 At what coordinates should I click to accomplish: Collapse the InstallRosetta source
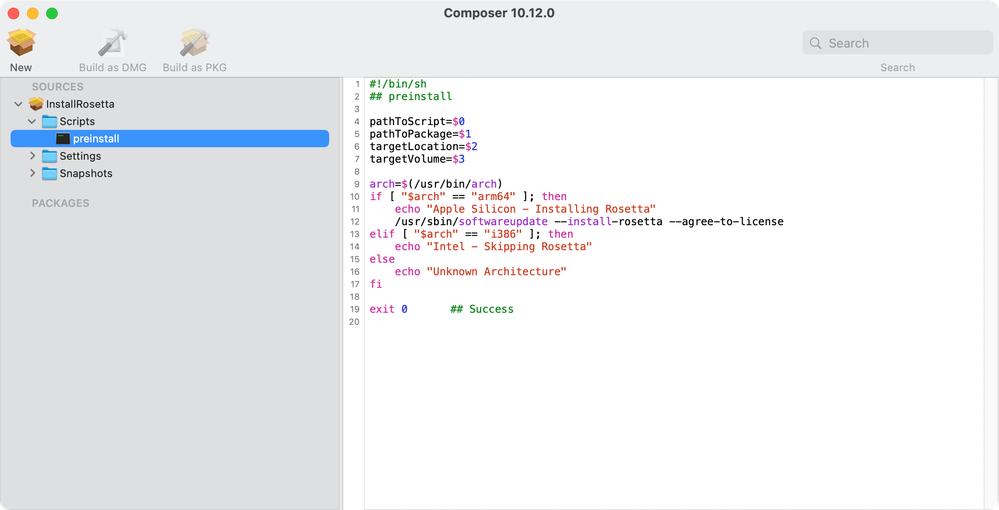click(x=18, y=104)
